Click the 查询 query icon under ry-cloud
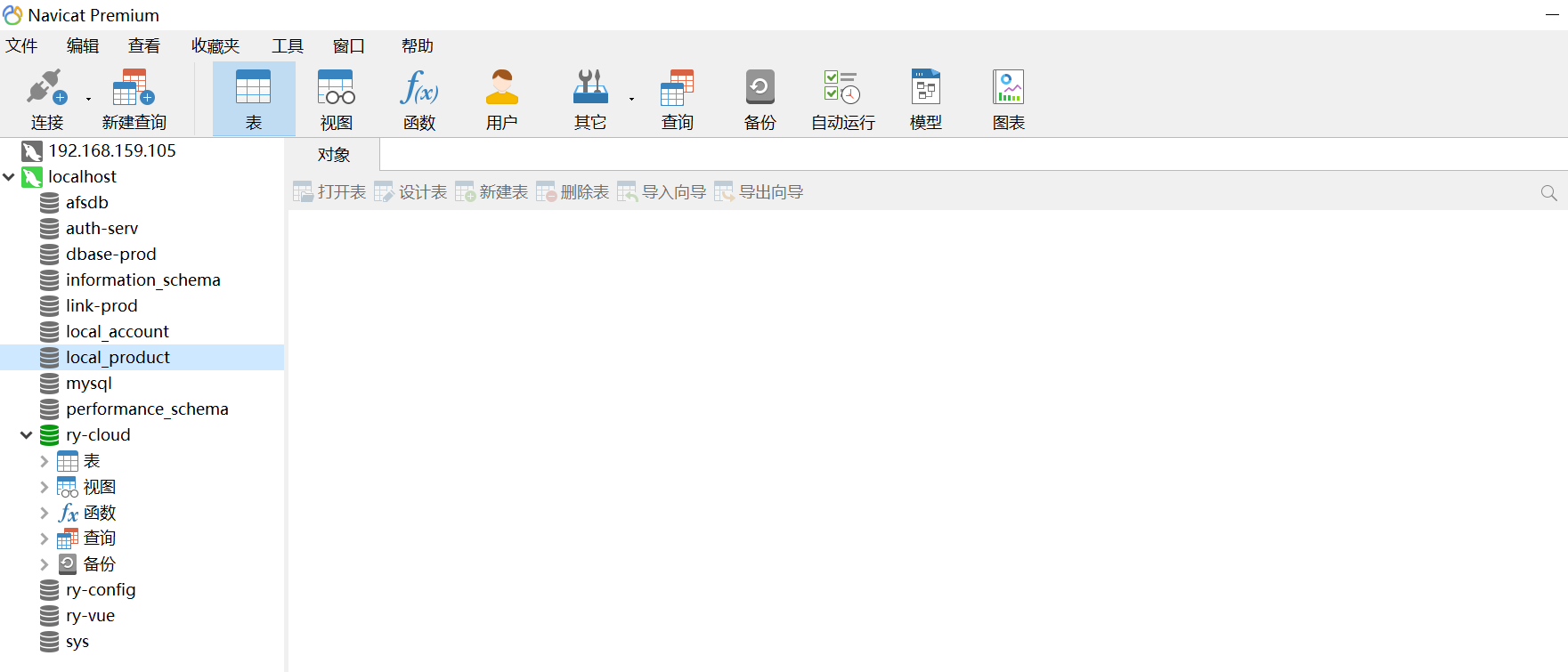The height and width of the screenshot is (672, 1568). (x=68, y=538)
